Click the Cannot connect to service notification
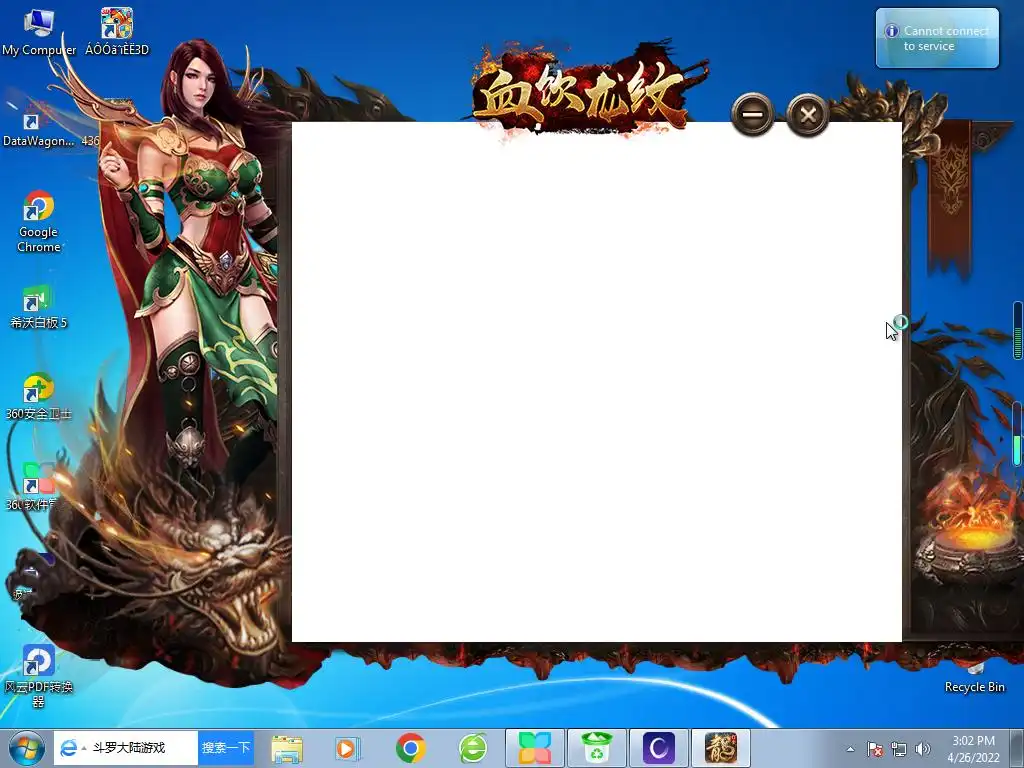This screenshot has height=768, width=1024. 937,38
